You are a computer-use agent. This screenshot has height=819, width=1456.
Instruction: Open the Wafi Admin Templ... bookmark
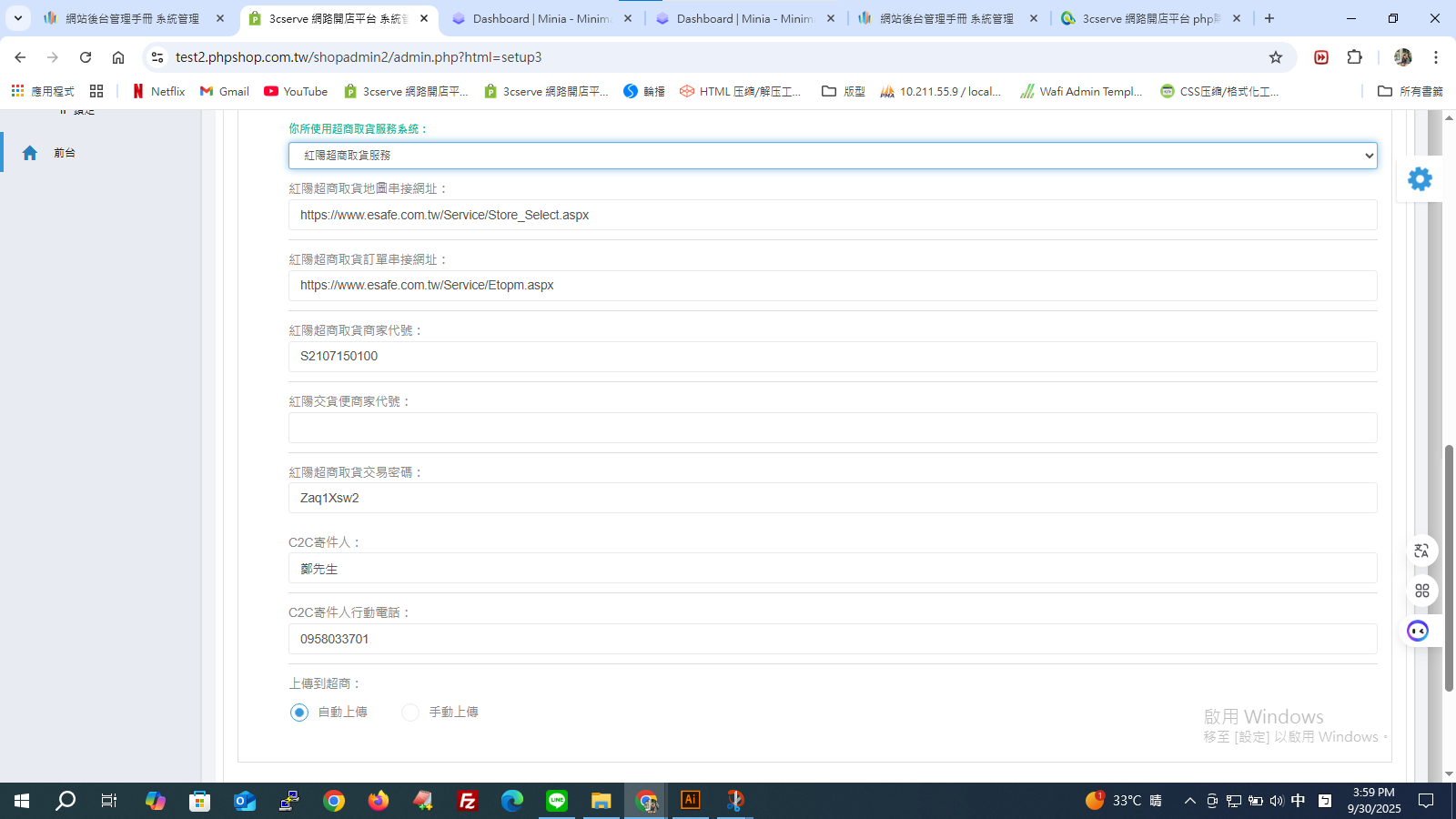pos(1081,91)
